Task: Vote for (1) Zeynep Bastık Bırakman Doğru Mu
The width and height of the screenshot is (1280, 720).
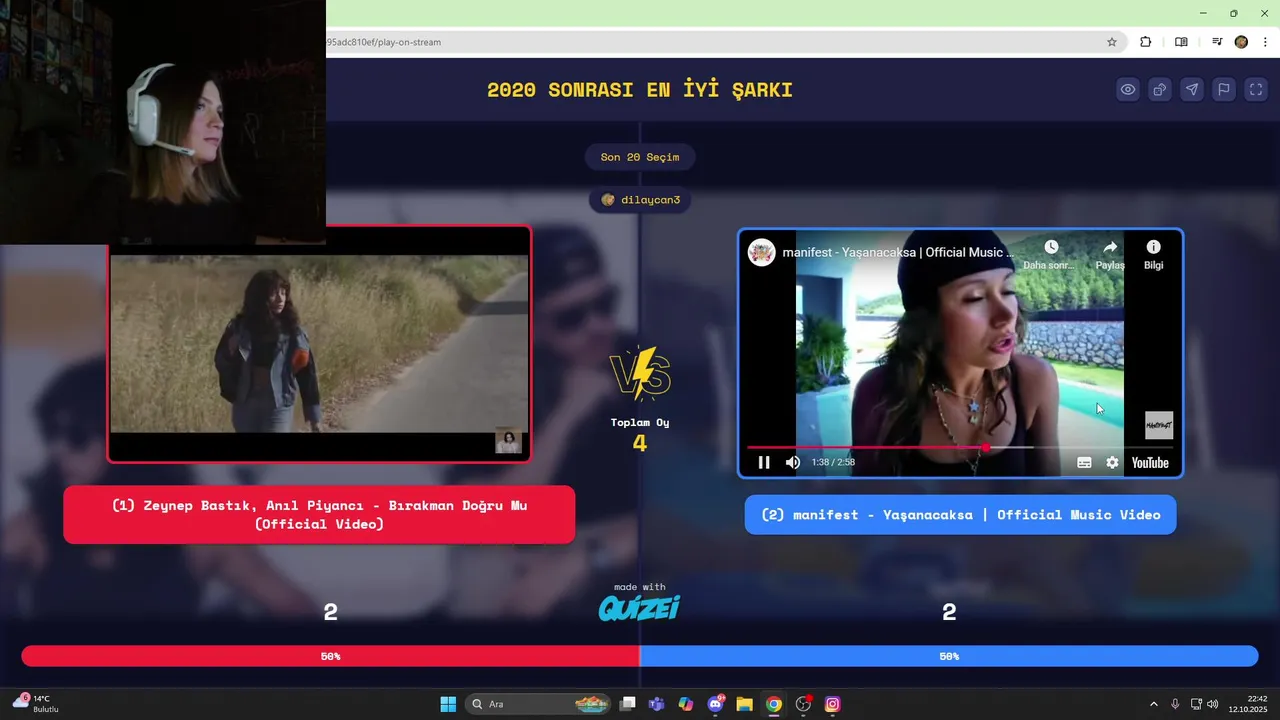Action: 319,515
